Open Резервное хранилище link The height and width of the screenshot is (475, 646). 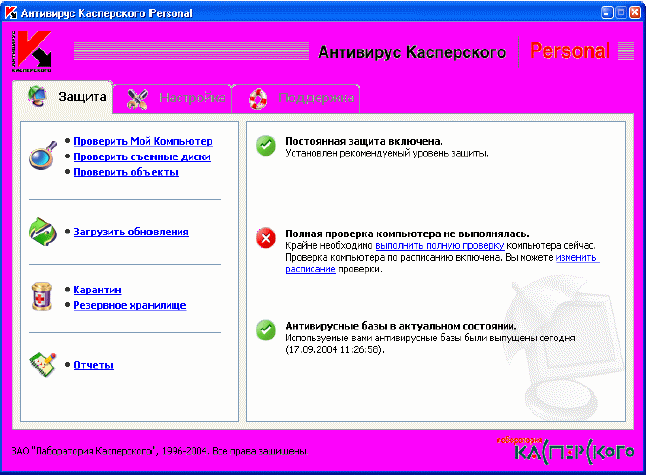[130, 305]
